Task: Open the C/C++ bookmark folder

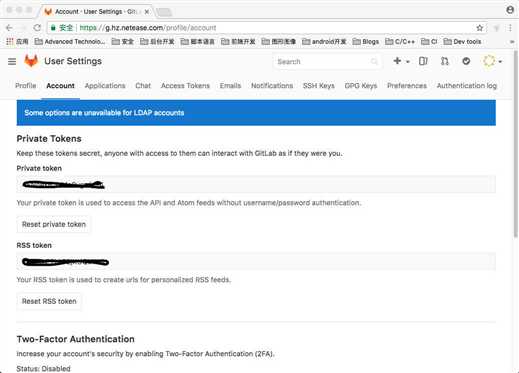Action: [x=400, y=42]
